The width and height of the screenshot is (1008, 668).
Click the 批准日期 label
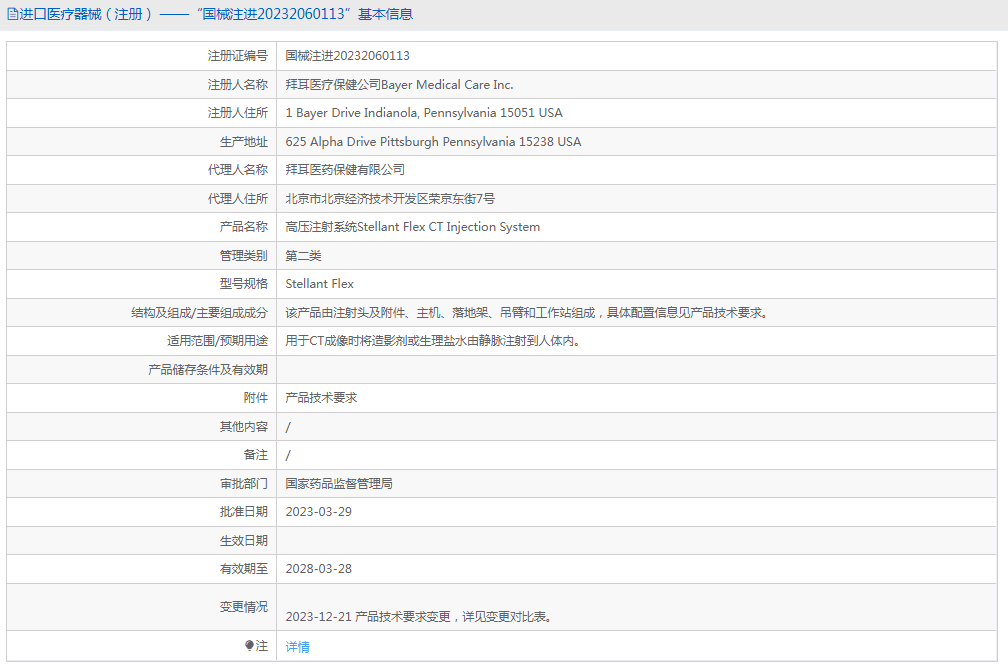click(x=244, y=512)
